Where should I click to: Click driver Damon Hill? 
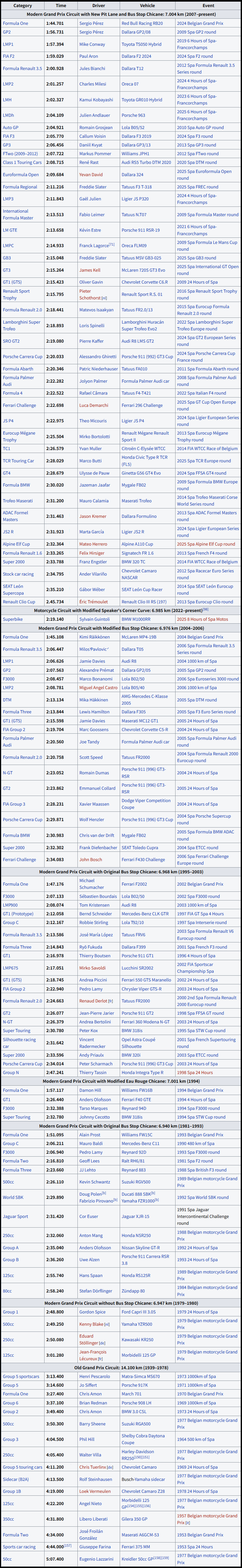coord(90,1091)
